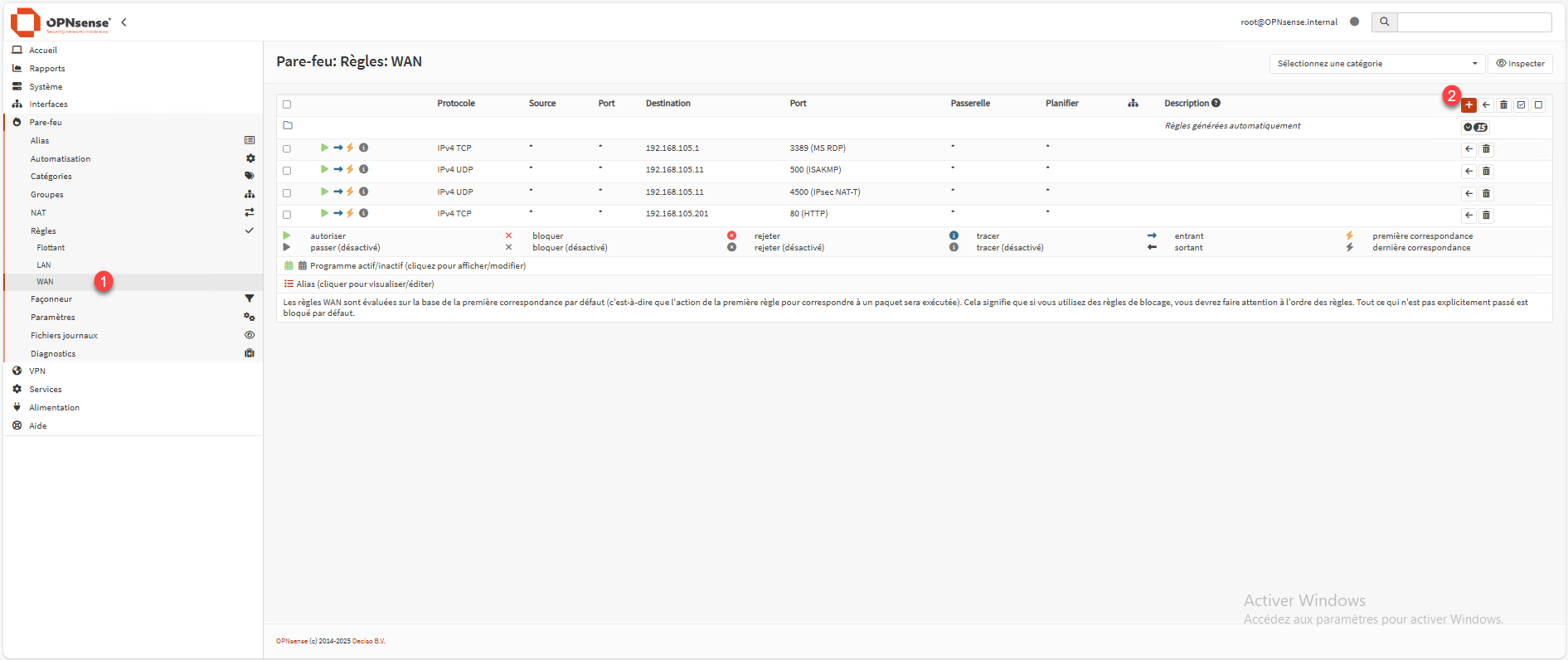Check the 3389 MS RDP rule checkbox
Viewport: 1568px width, 660px height.
(x=287, y=149)
